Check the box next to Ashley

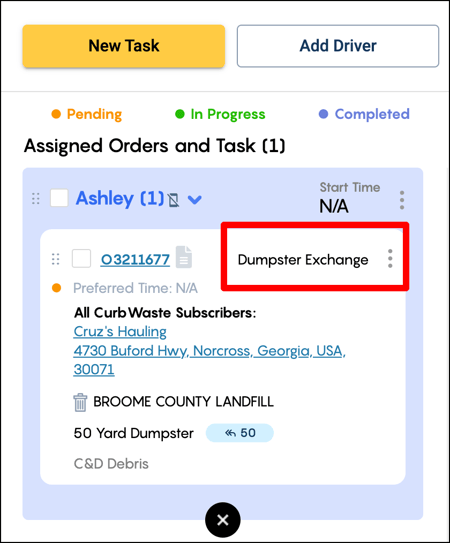pos(59,198)
